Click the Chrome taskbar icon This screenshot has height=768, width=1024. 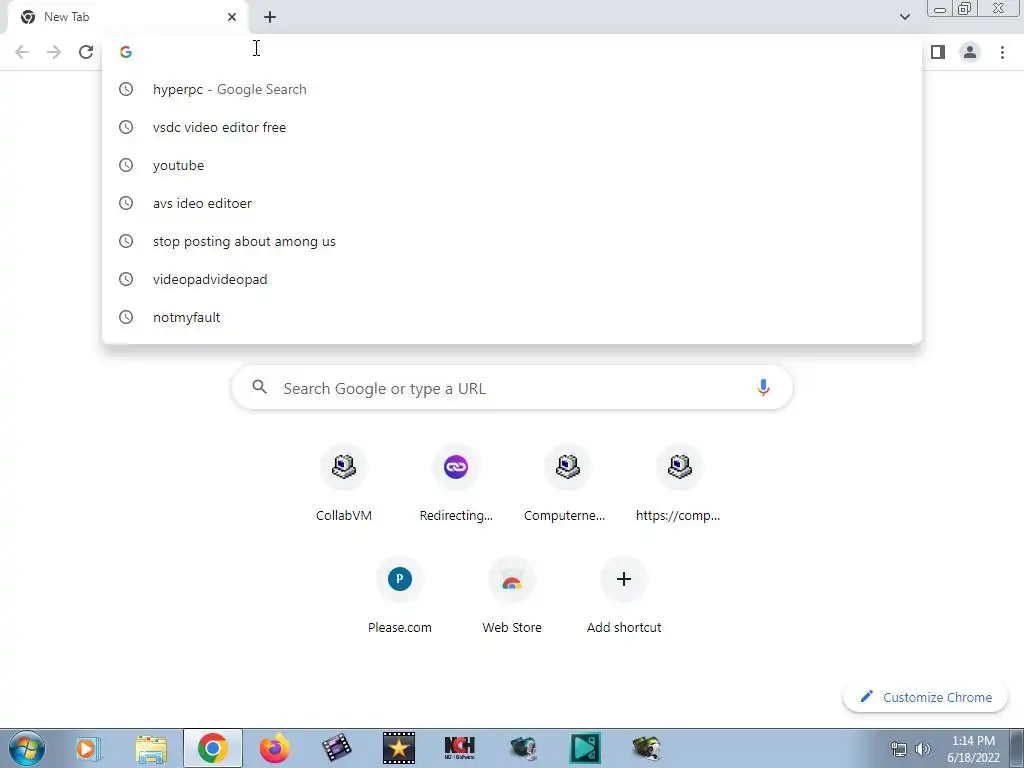pos(213,748)
